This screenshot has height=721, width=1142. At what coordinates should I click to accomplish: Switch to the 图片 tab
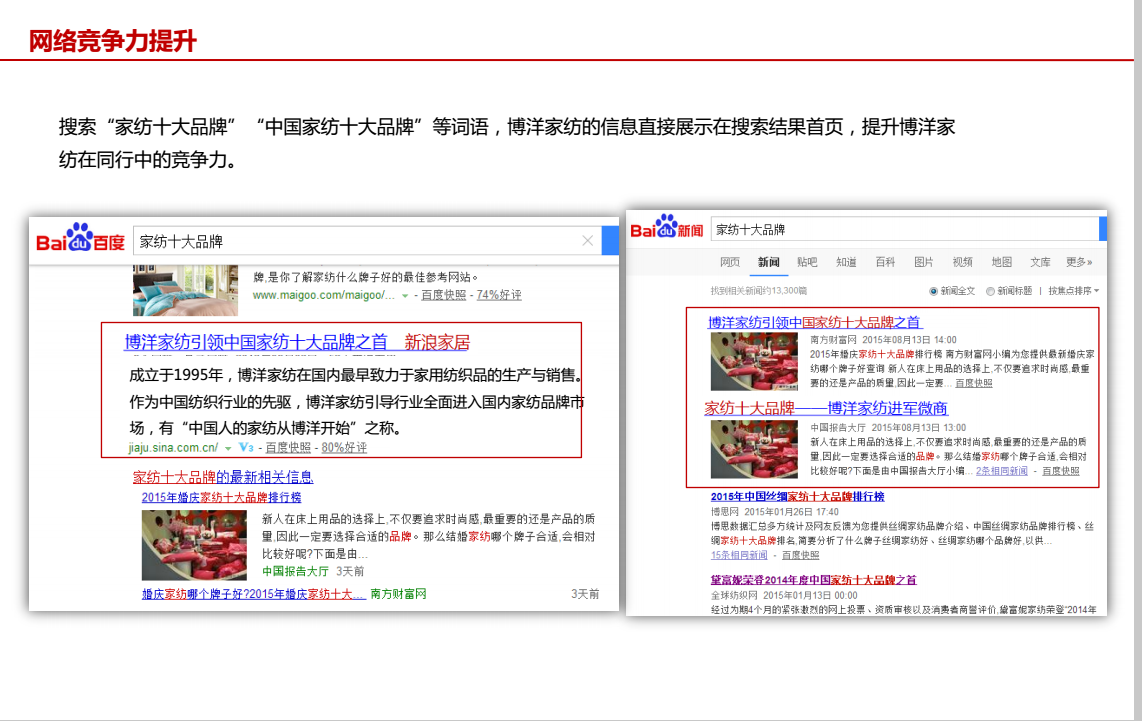click(x=923, y=262)
